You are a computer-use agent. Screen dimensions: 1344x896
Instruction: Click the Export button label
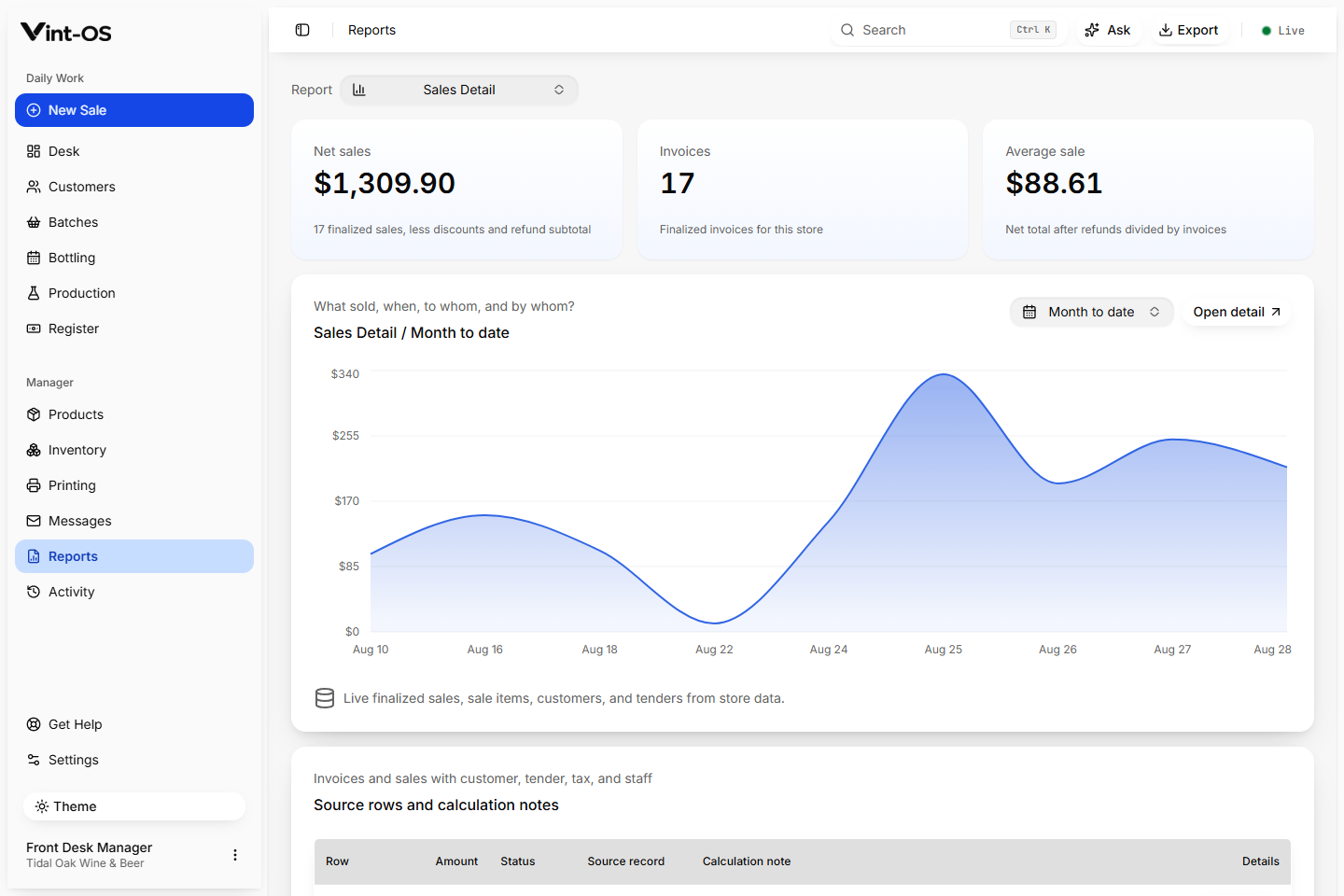coord(1197,30)
